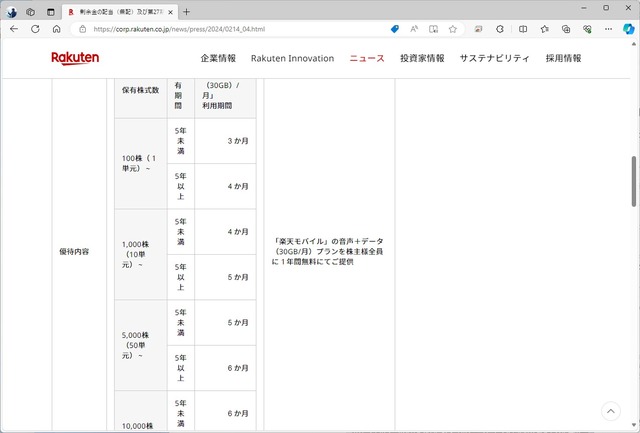Click the scrollbar up arrow
This screenshot has height=433, width=640.
click(634, 44)
